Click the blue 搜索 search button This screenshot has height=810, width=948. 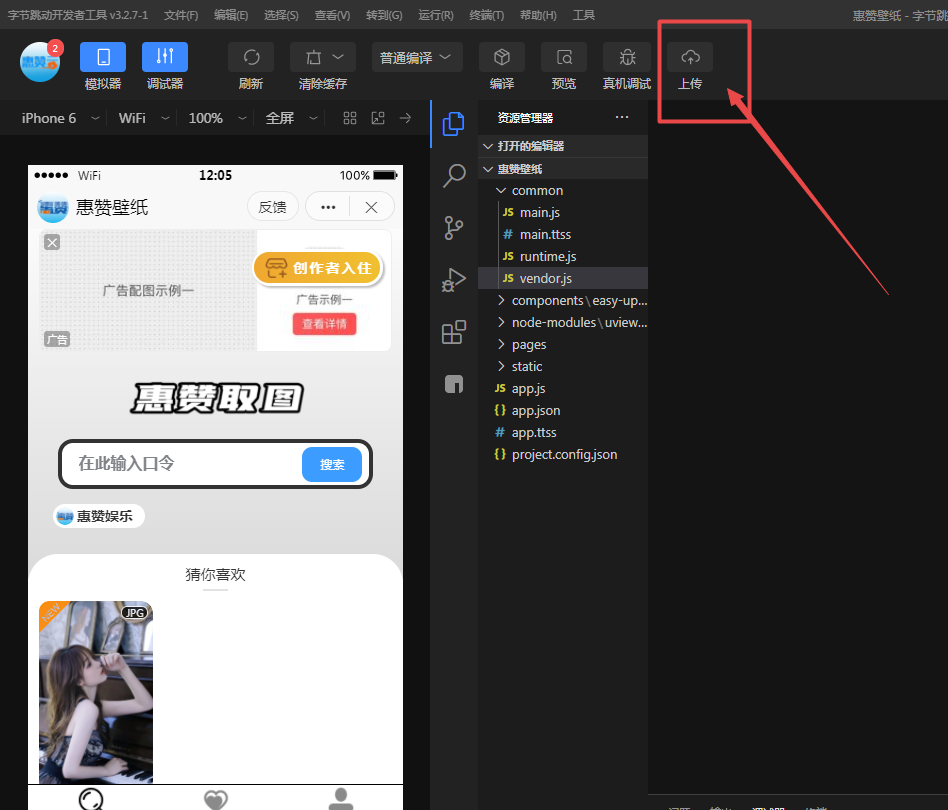pos(332,464)
